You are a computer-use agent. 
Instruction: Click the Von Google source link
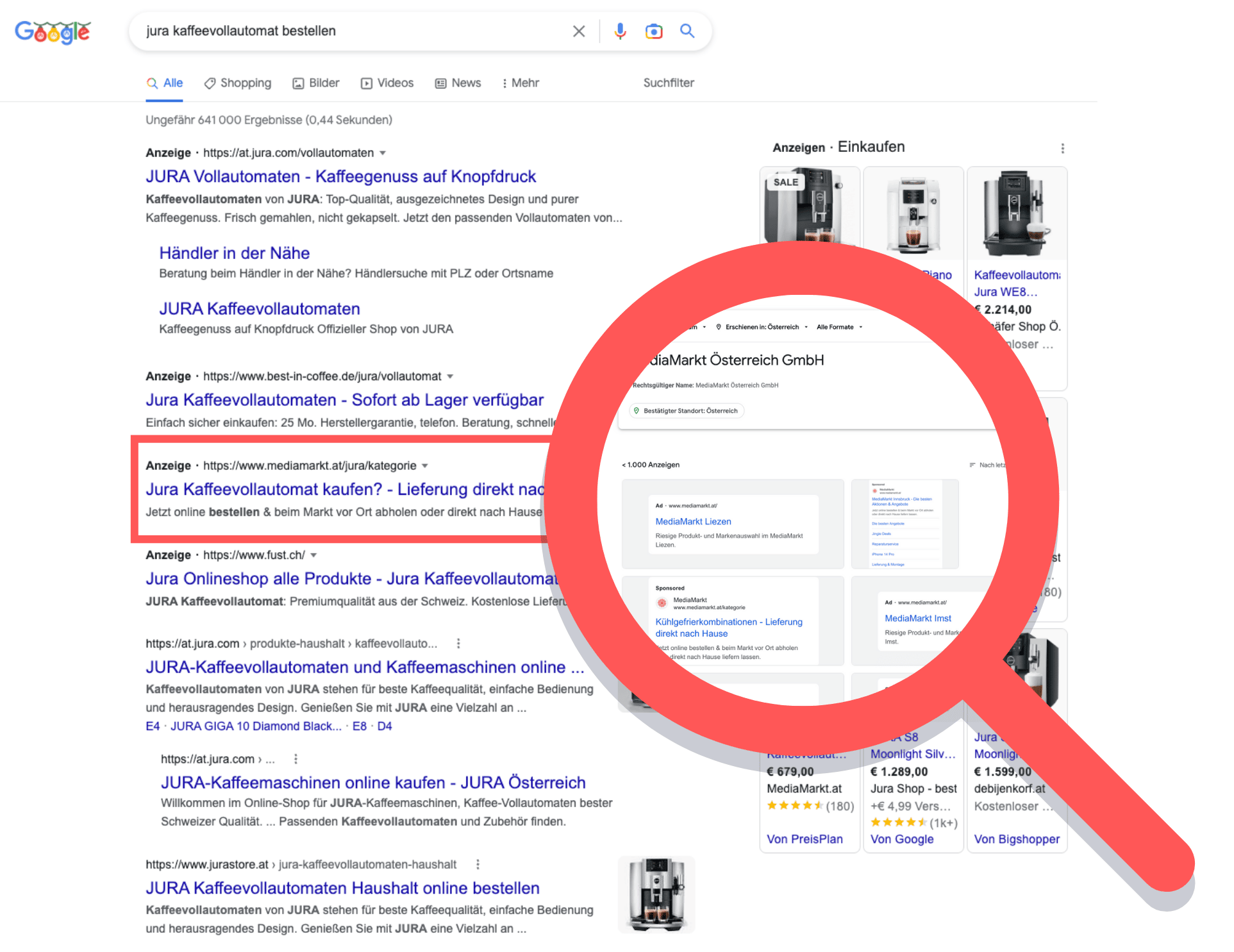coord(901,839)
